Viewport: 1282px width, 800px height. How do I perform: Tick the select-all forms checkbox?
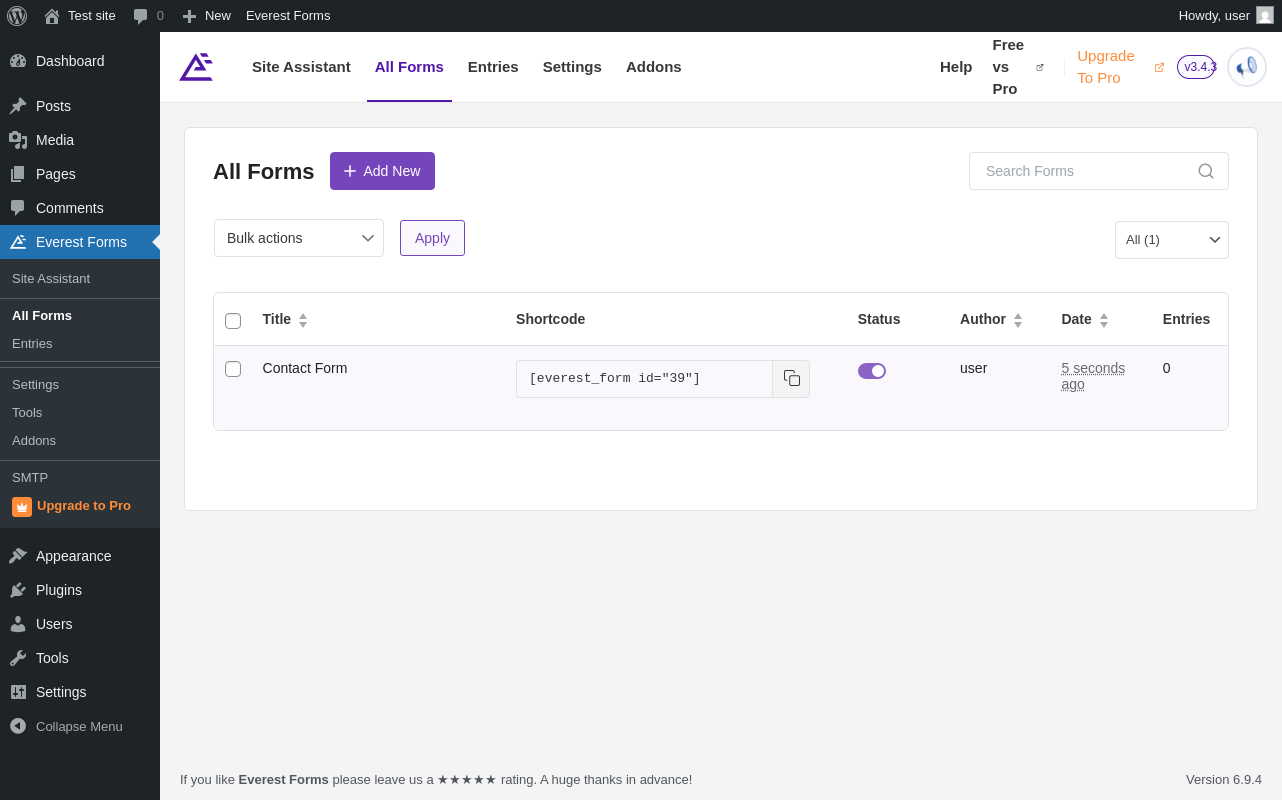coord(233,321)
